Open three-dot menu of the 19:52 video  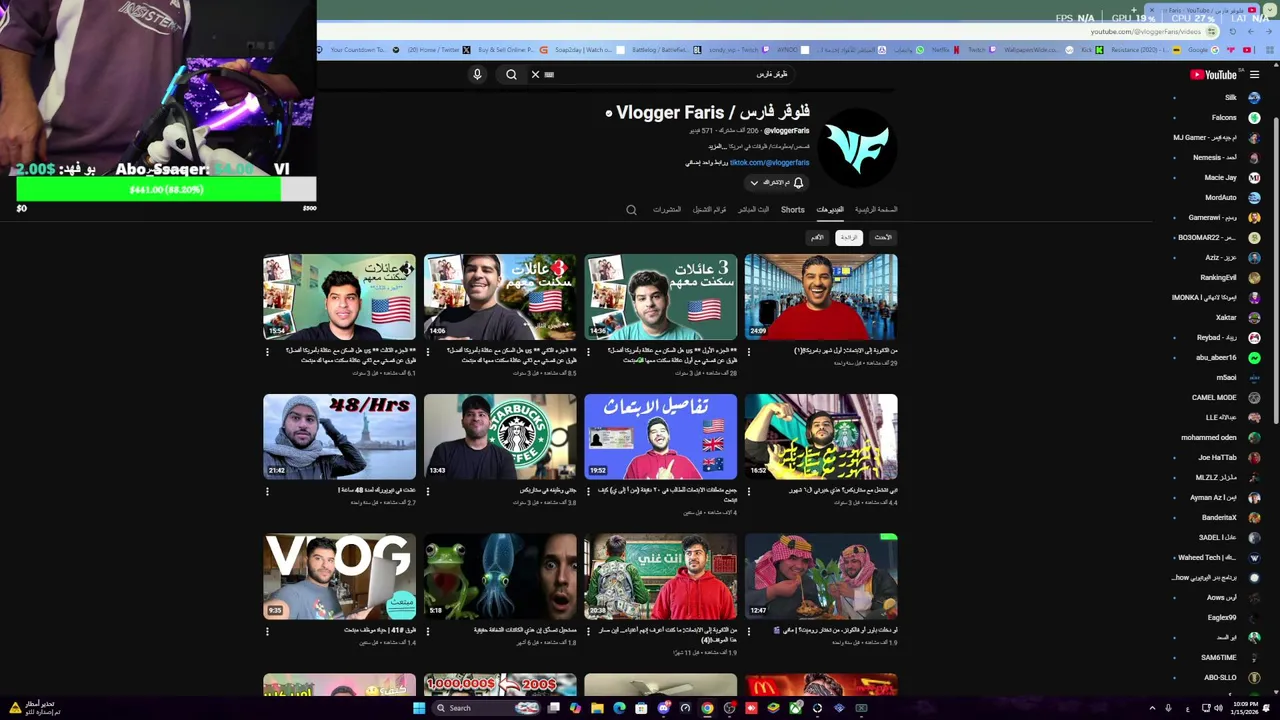tap(588, 491)
